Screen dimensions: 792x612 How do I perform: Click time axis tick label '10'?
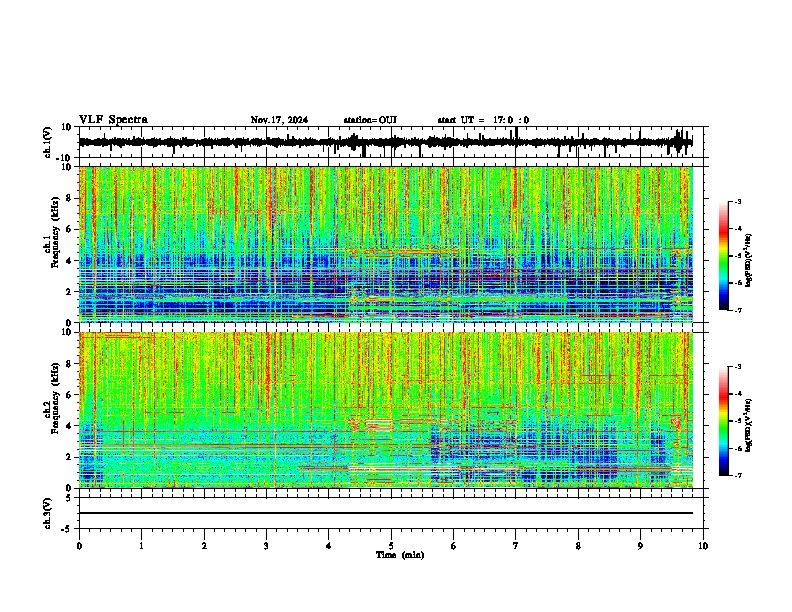tap(703, 546)
